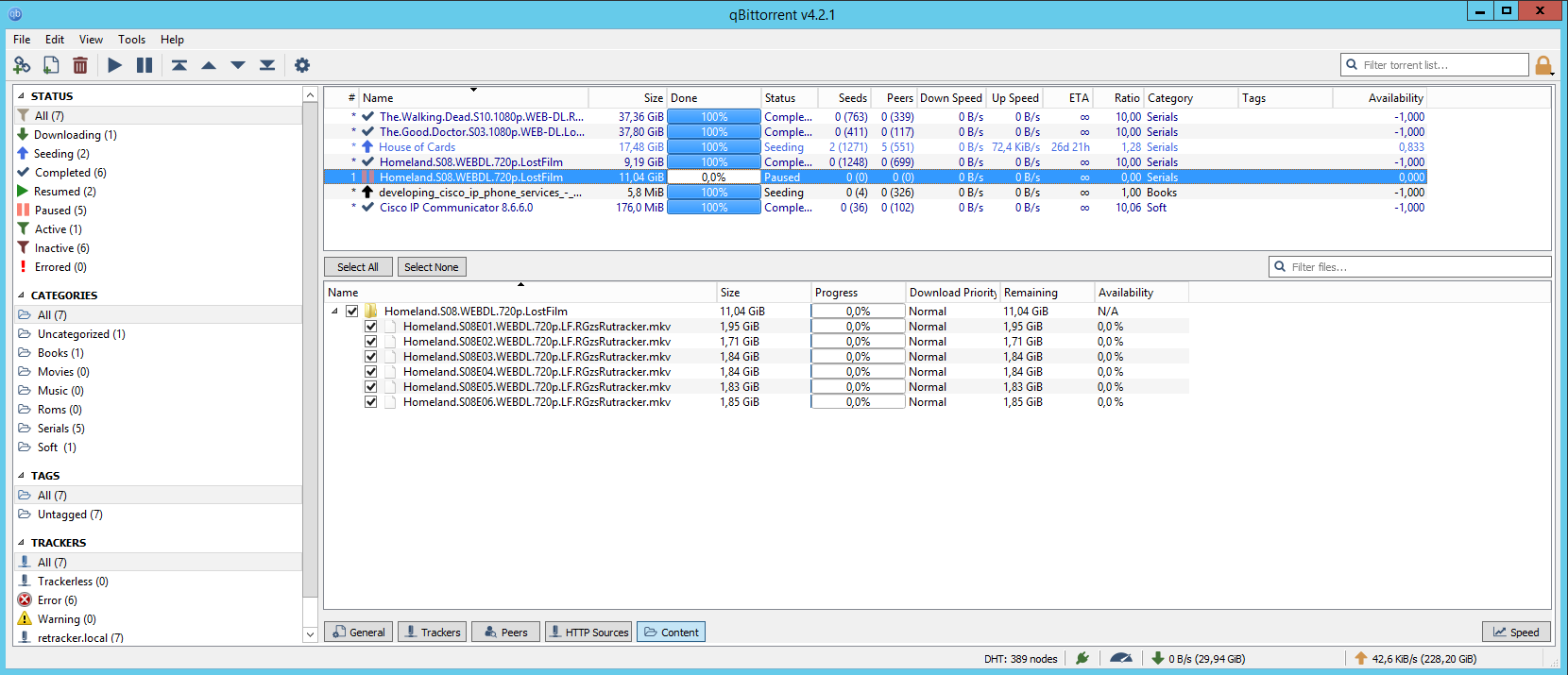Click the connection status plug icon in status bar
This screenshot has height=675, width=1568.
click(x=1082, y=658)
